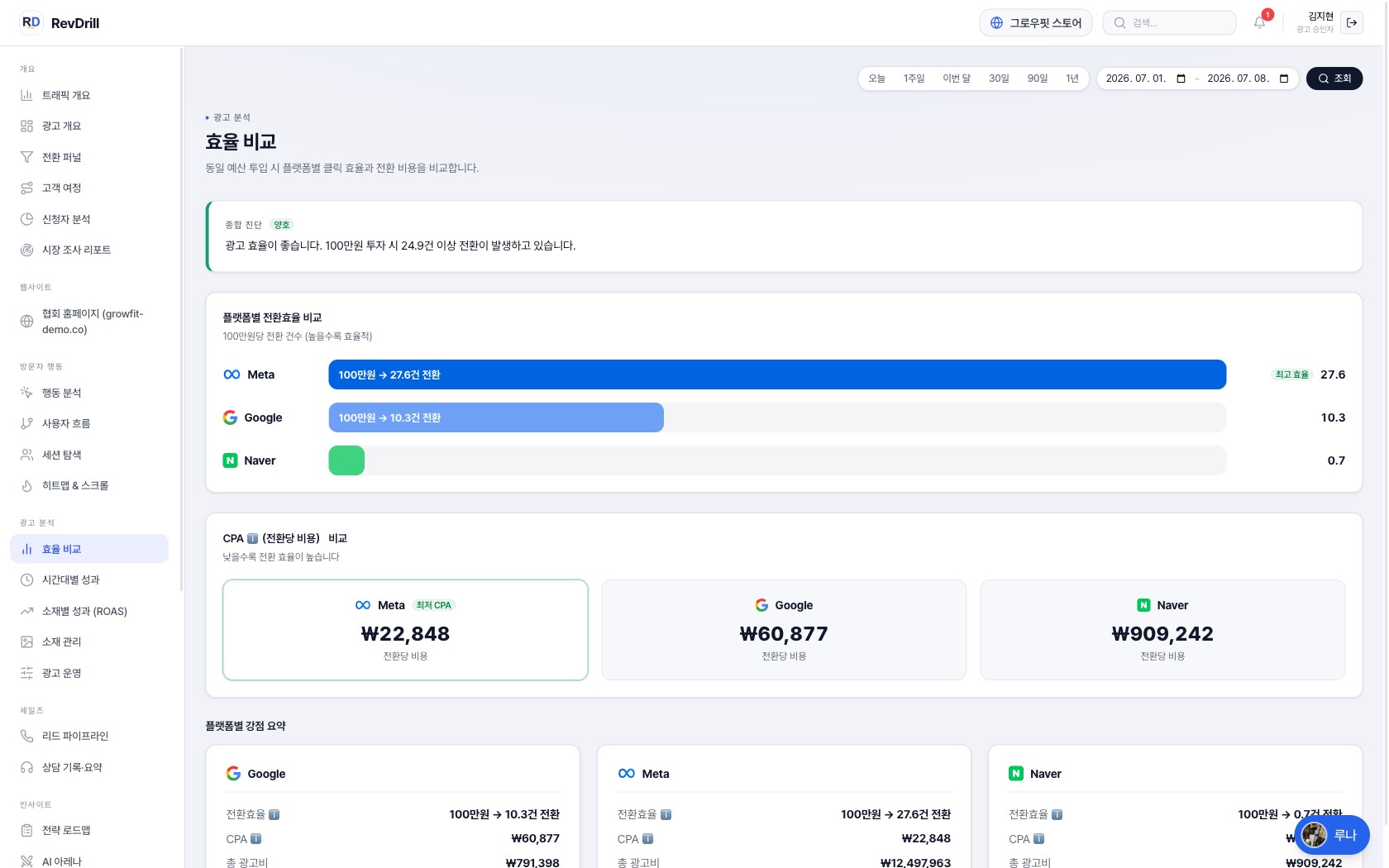Screen dimensions: 1389x868
Task: Click the logout icon next to 김지현
Action: (1352, 22)
